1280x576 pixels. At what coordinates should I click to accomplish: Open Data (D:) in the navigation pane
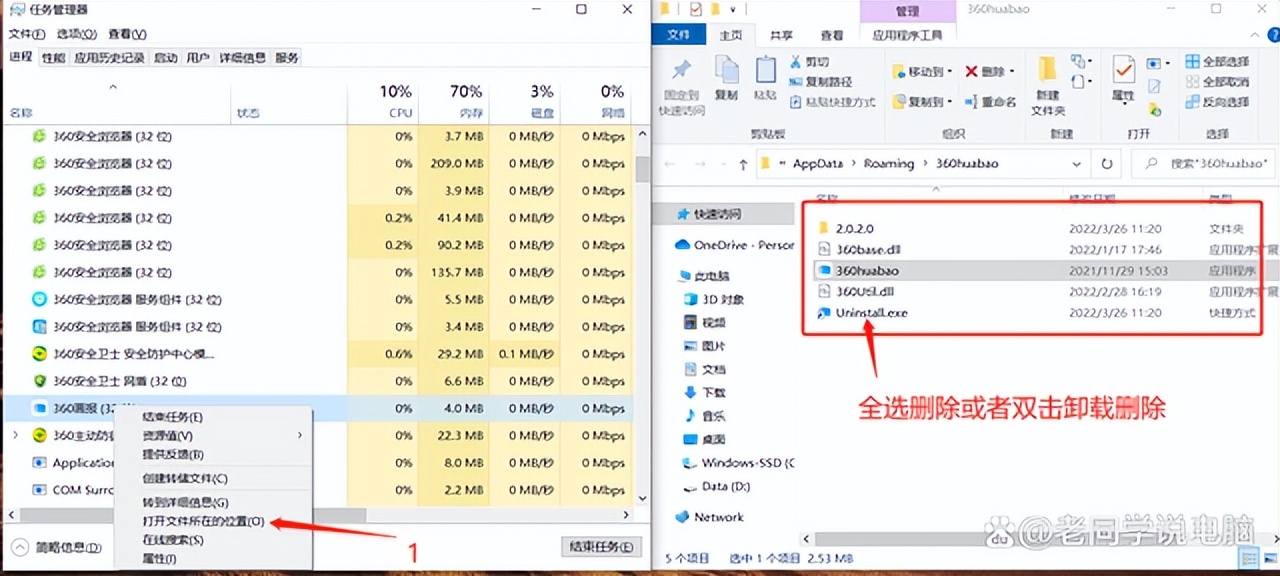coord(727,487)
